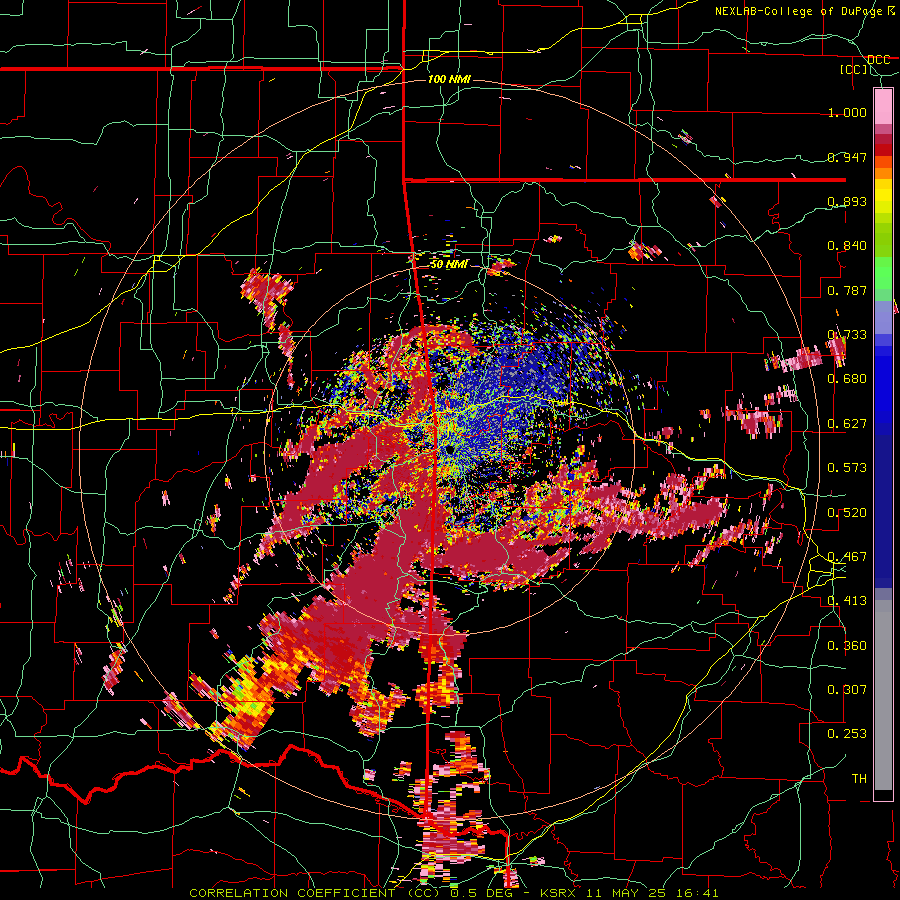Viewport: 900px width, 900px height.
Task: Click the 0.253 legend value
Action: 847,734
